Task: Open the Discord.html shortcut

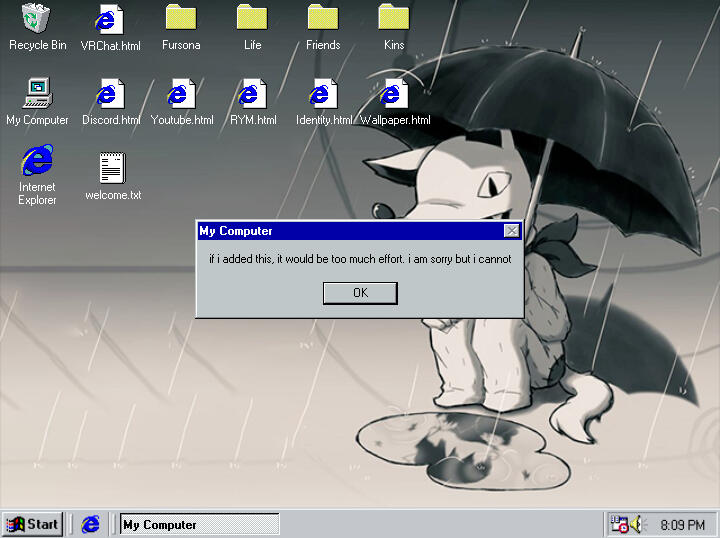Action: pos(110,94)
